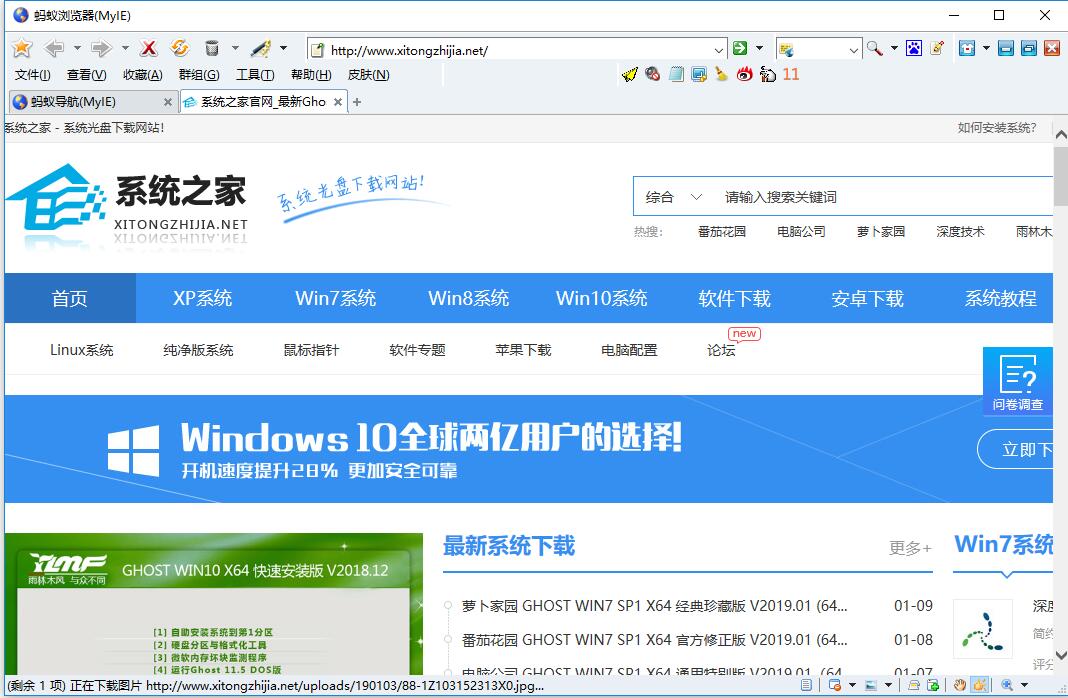
Task: Open the questionnaire survey floating widget
Action: (x=1018, y=381)
